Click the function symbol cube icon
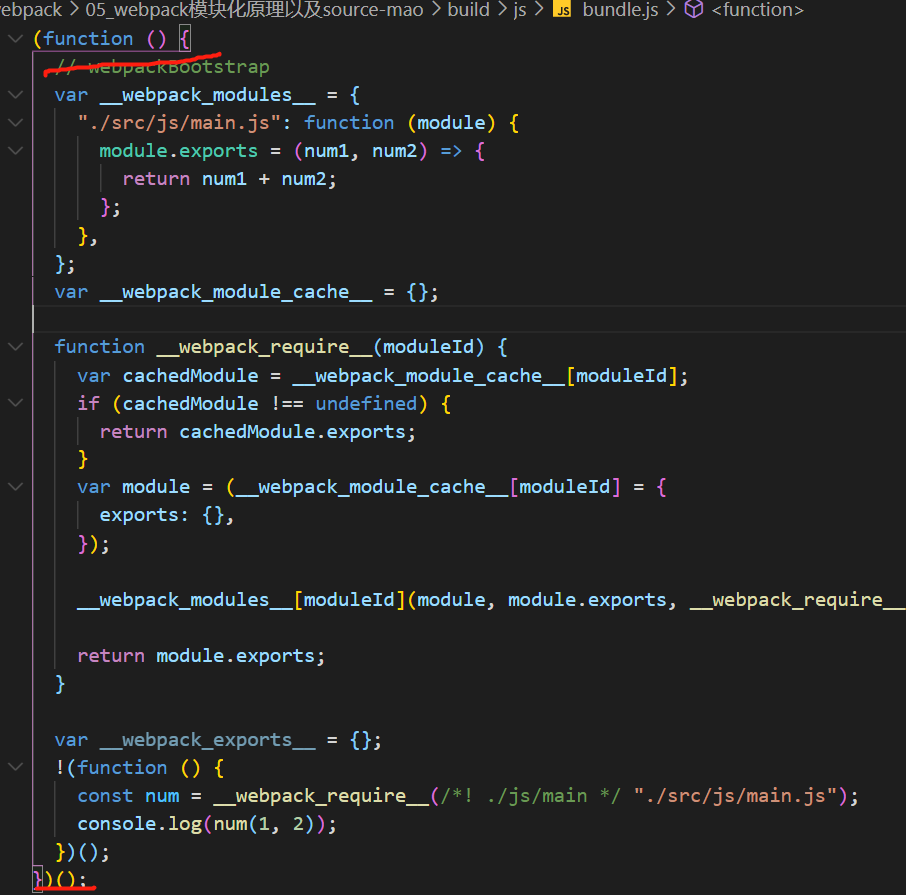Screen dimensions: 906x895 (x=693, y=9)
